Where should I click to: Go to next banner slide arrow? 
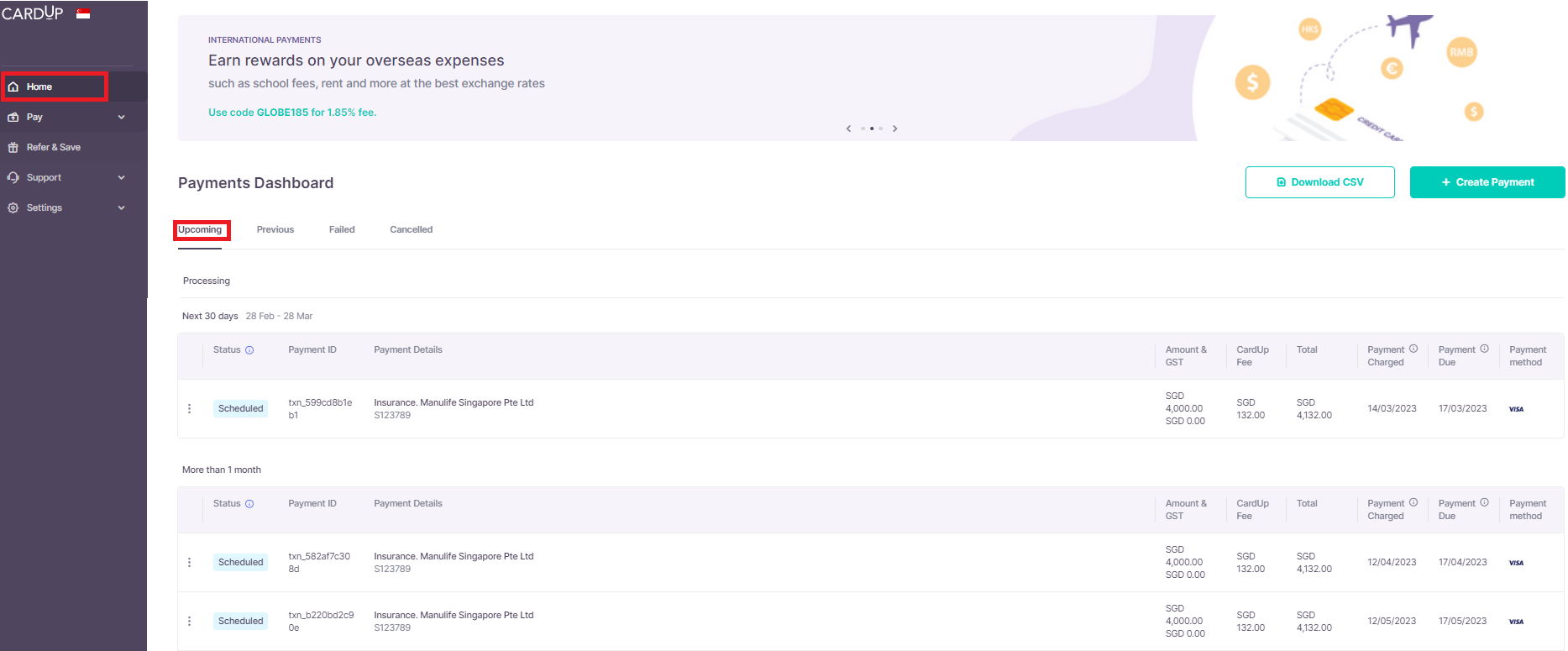pyautogui.click(x=895, y=129)
